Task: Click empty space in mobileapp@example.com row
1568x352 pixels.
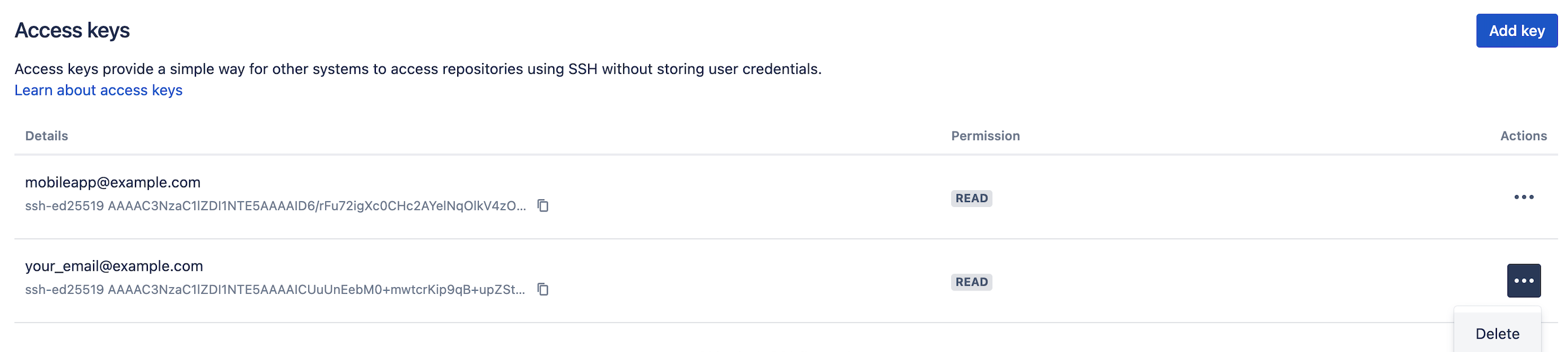Action: pyautogui.click(x=730, y=197)
